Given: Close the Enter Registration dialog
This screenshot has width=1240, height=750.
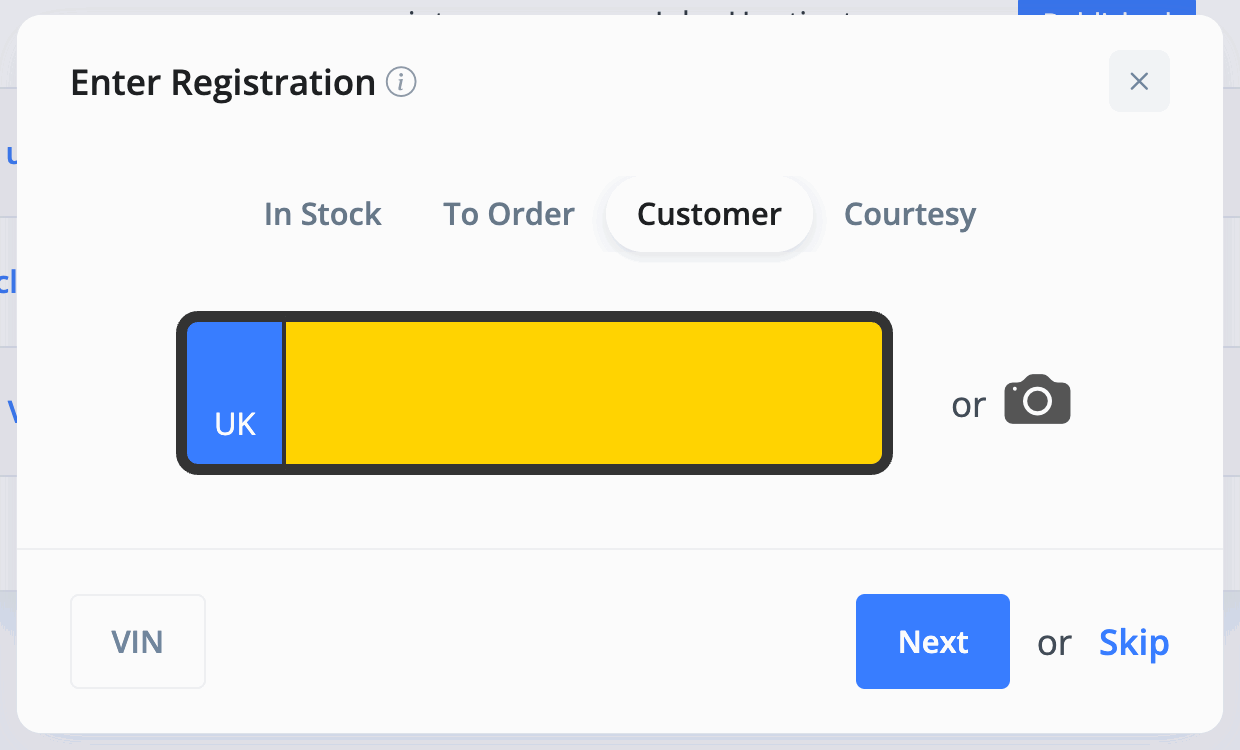Looking at the screenshot, I should tap(1139, 81).
